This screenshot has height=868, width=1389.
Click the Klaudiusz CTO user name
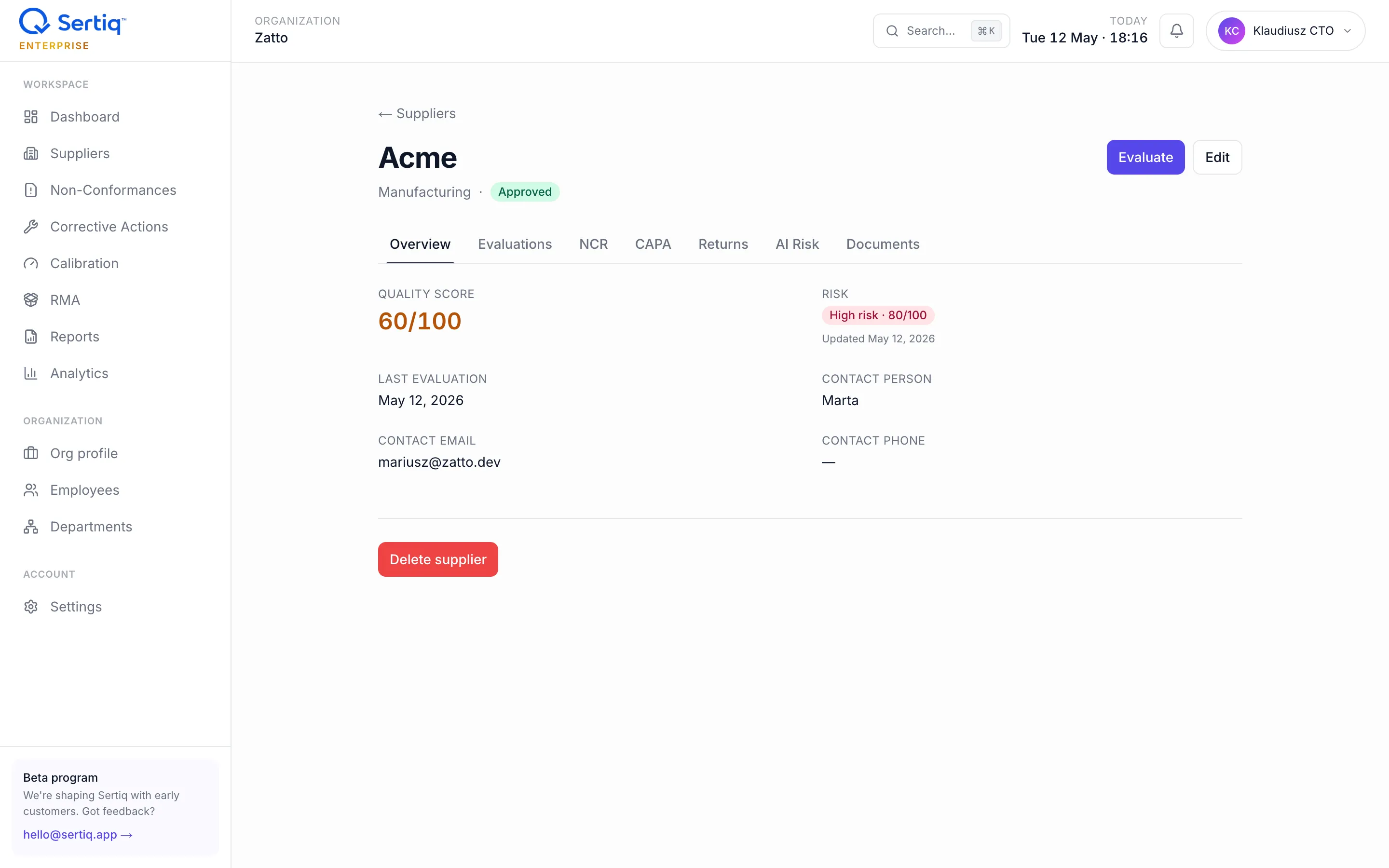tap(1293, 31)
